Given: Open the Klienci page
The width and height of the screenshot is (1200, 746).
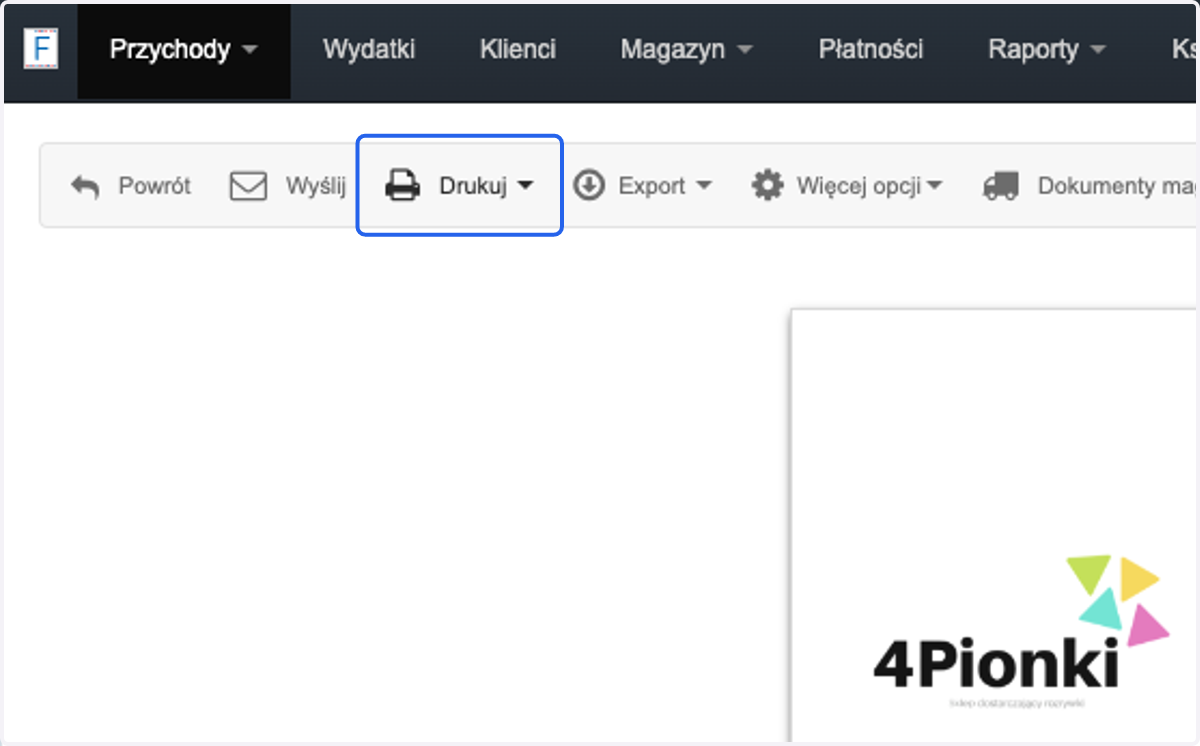Looking at the screenshot, I should tap(518, 50).
